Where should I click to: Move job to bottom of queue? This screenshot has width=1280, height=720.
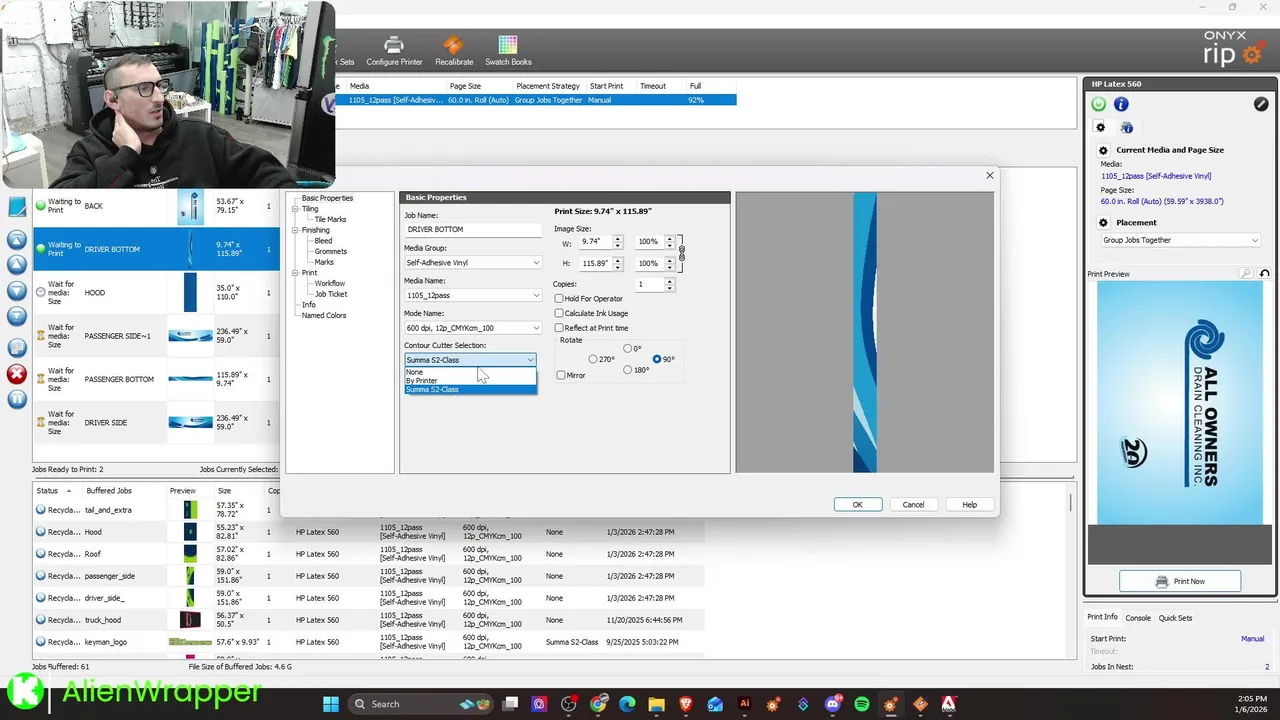pos(17,316)
